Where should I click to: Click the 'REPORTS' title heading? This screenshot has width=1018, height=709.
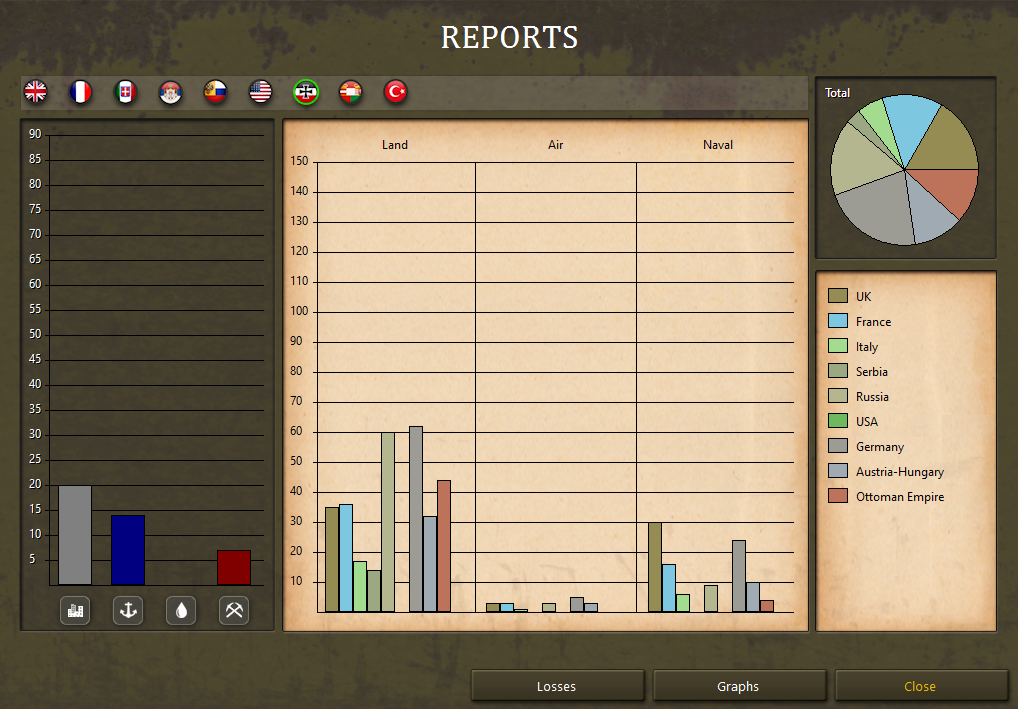click(x=510, y=37)
